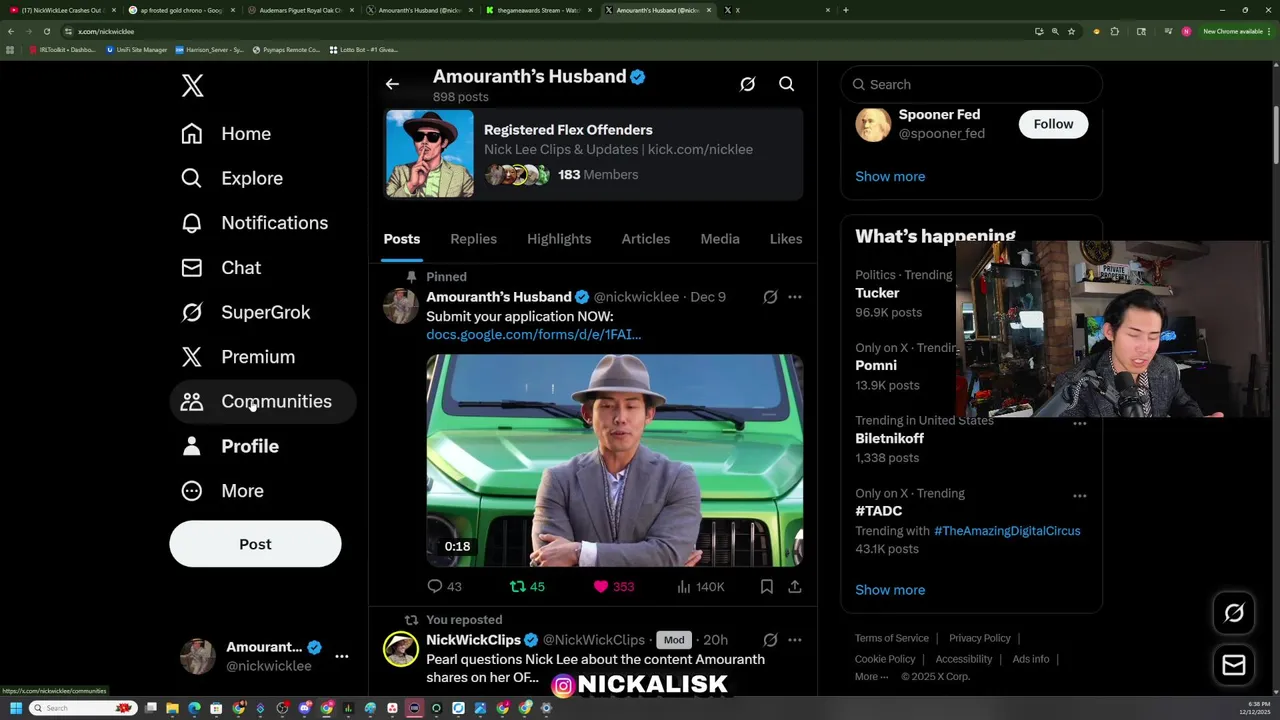Open the Windows Start menu

[16, 708]
